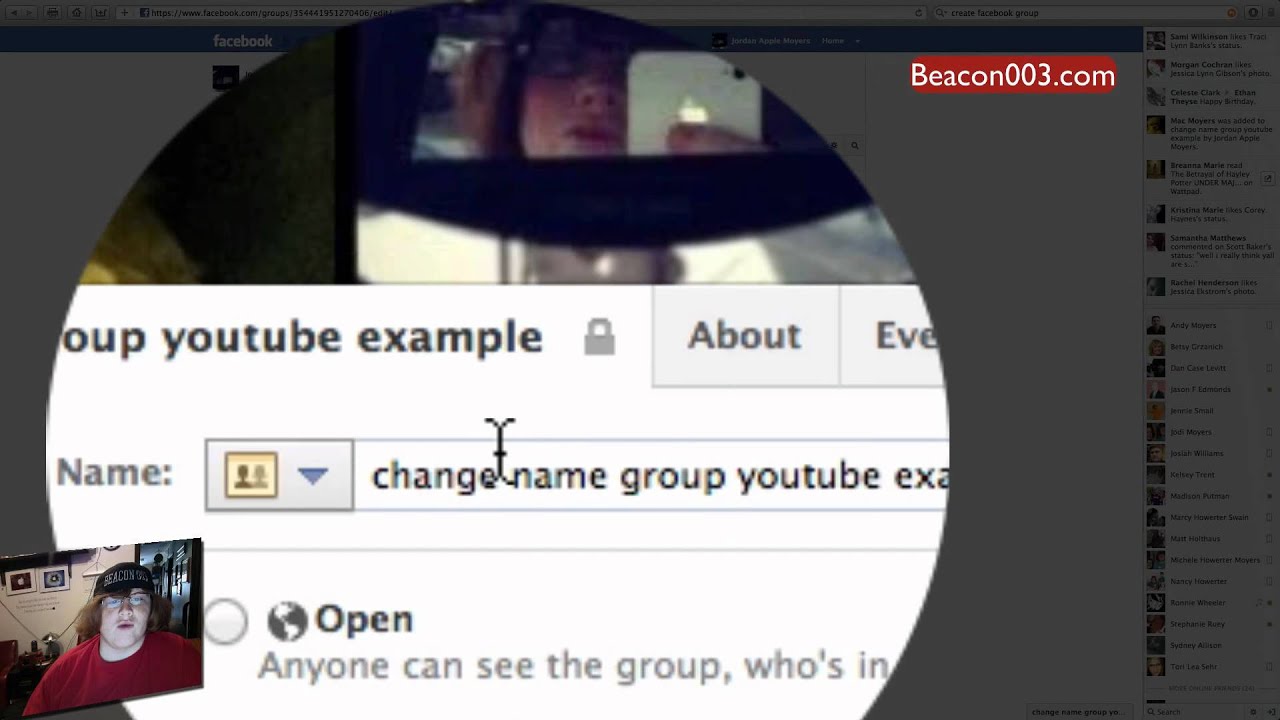Select the Open privacy radio button
Image resolution: width=1280 pixels, height=720 pixels.
click(x=226, y=621)
